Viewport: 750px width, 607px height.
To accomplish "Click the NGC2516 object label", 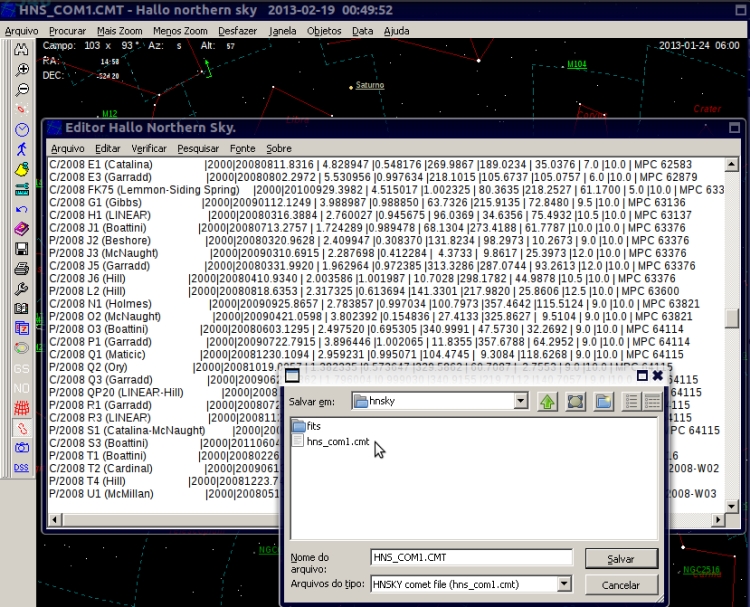I will point(701,570).
